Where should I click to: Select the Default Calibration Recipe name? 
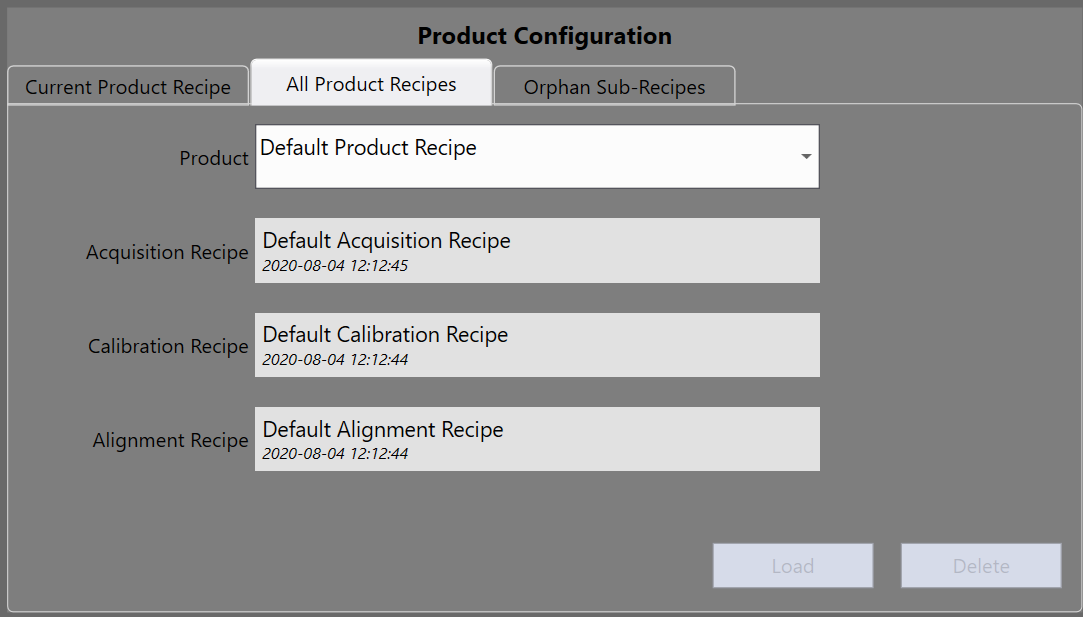pos(385,335)
